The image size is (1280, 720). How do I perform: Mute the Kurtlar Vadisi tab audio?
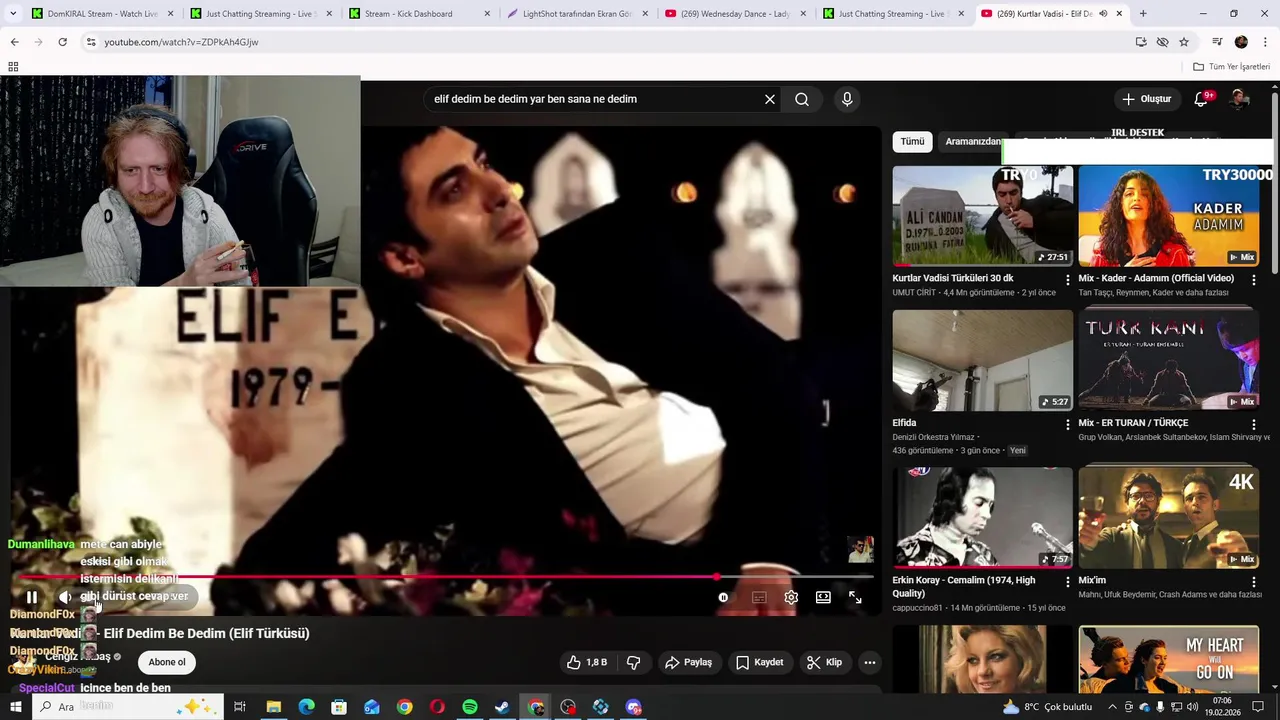[1104, 14]
